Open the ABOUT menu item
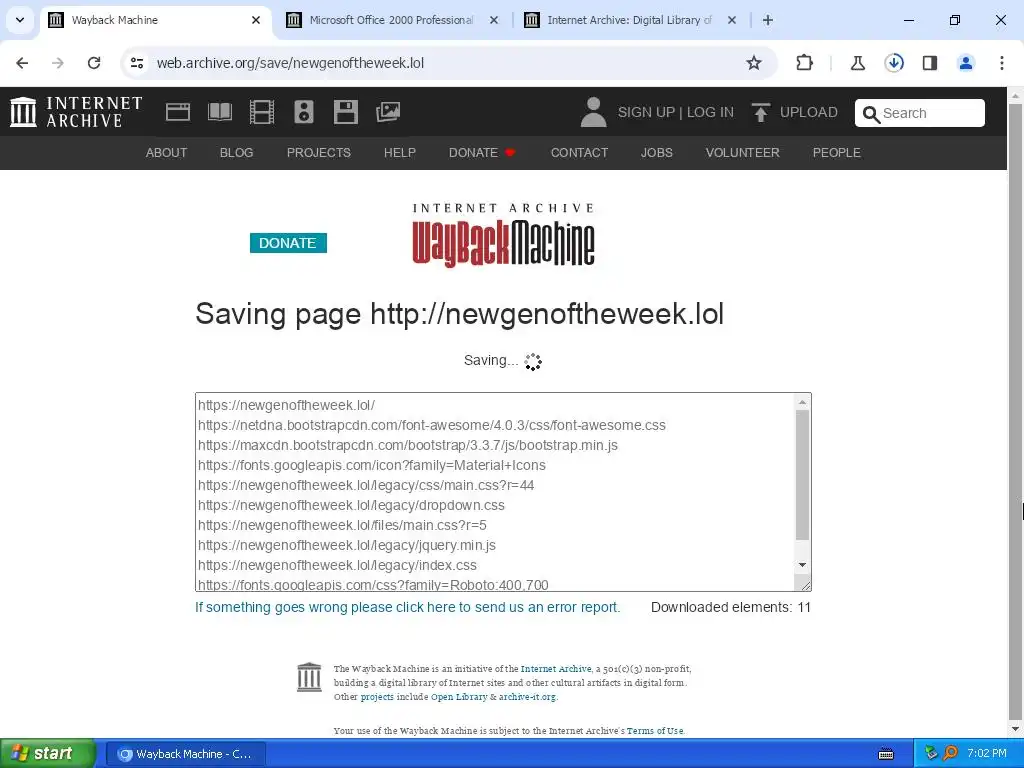The height and width of the screenshot is (768, 1024). point(166,153)
